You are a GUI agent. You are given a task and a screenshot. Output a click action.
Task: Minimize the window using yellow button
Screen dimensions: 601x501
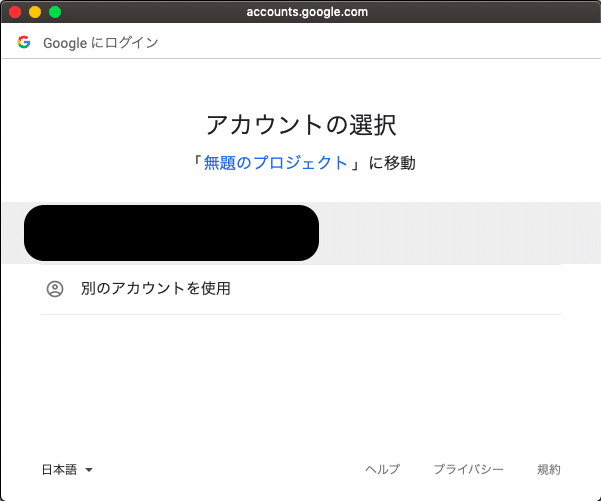[x=35, y=12]
